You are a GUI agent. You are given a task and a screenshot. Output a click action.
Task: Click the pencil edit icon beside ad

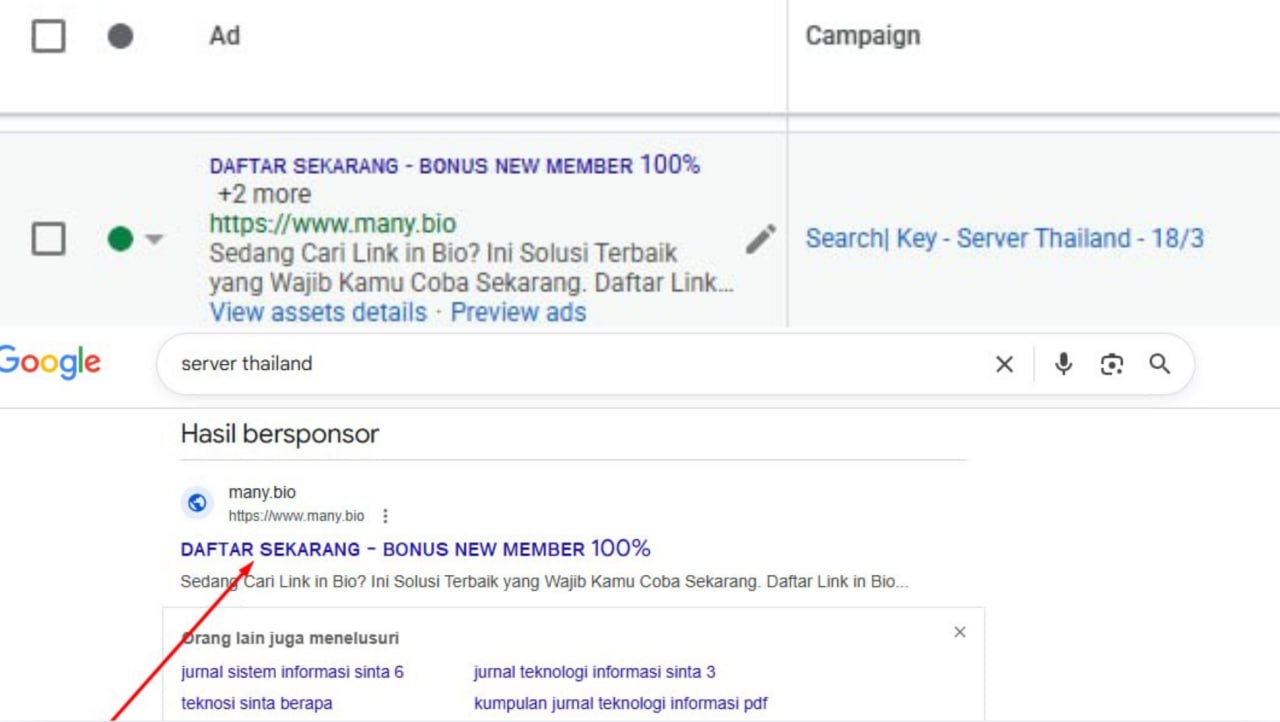(760, 239)
